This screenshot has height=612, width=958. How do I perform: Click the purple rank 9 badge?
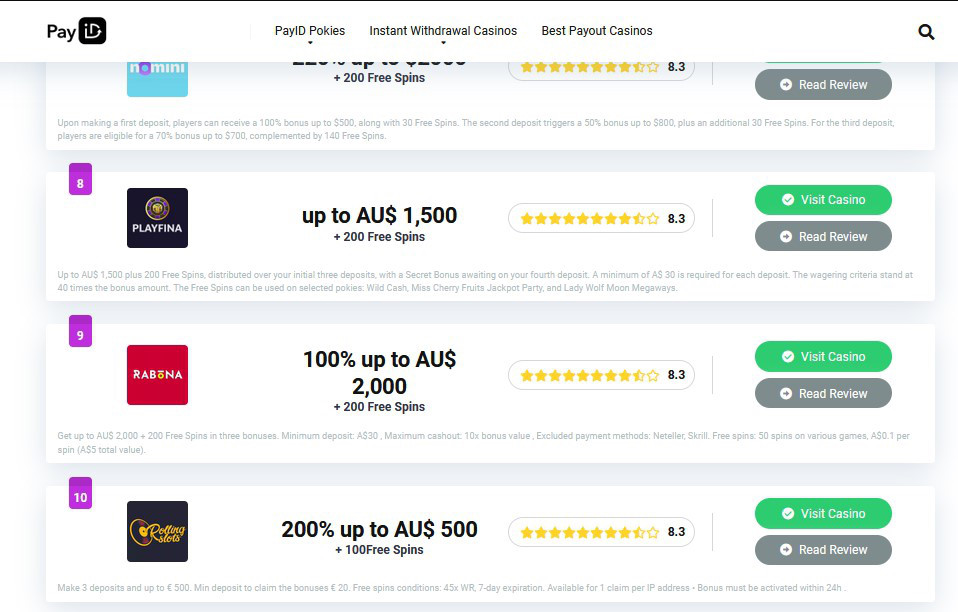point(80,331)
